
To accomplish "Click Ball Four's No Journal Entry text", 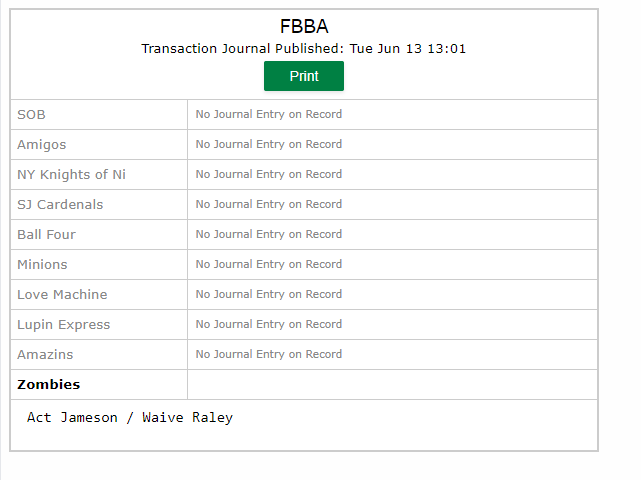I will [269, 234].
